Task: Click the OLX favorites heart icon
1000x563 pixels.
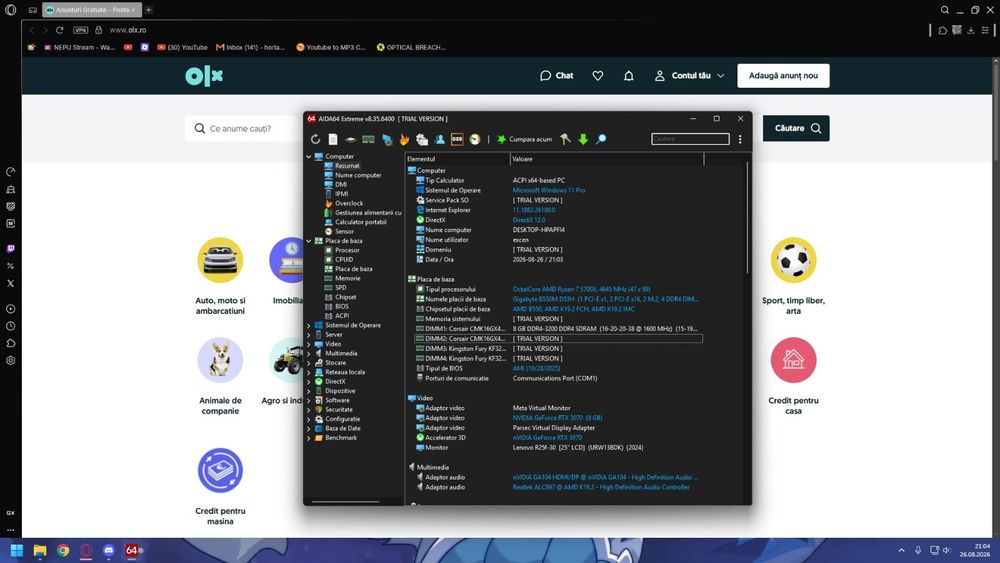Action: pyautogui.click(x=598, y=76)
